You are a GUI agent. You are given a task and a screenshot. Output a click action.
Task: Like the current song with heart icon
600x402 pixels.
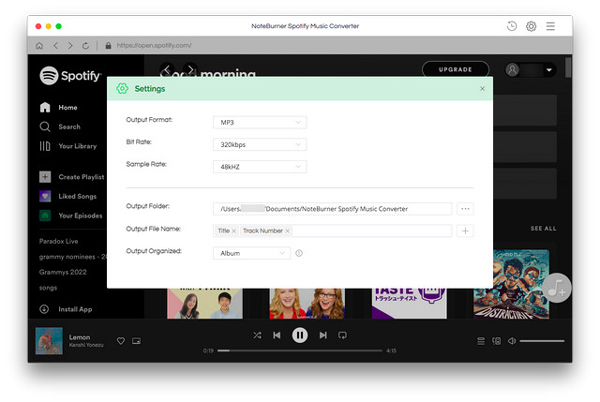(121, 340)
